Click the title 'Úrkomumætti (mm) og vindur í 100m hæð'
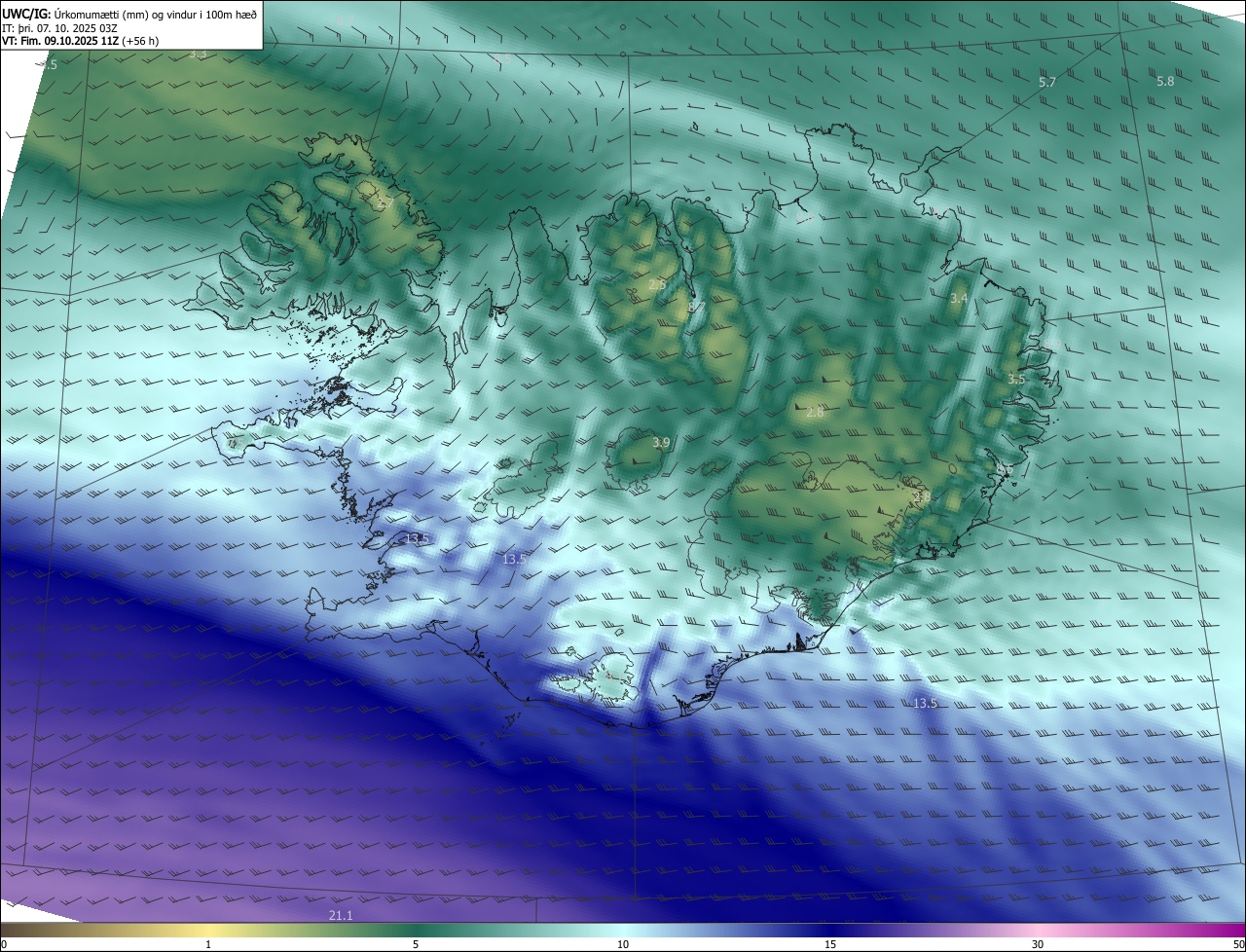Screen dimensions: 1246x952 [x=156, y=14]
